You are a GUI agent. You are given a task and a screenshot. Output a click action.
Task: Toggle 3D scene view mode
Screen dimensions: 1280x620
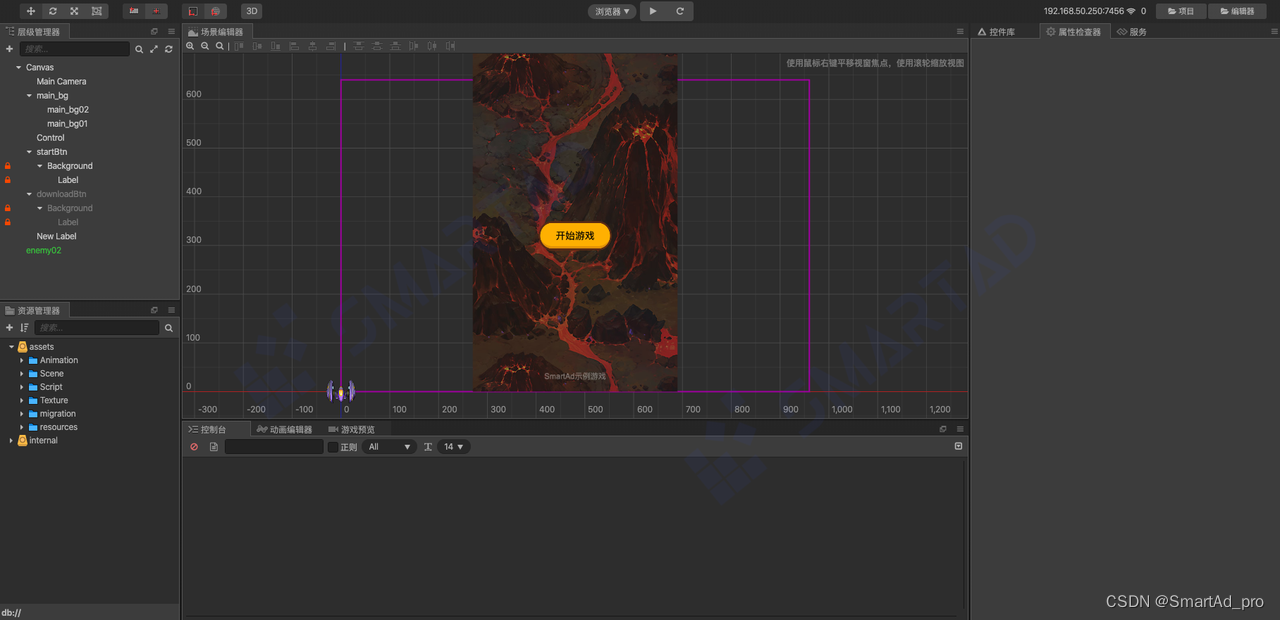tap(252, 11)
